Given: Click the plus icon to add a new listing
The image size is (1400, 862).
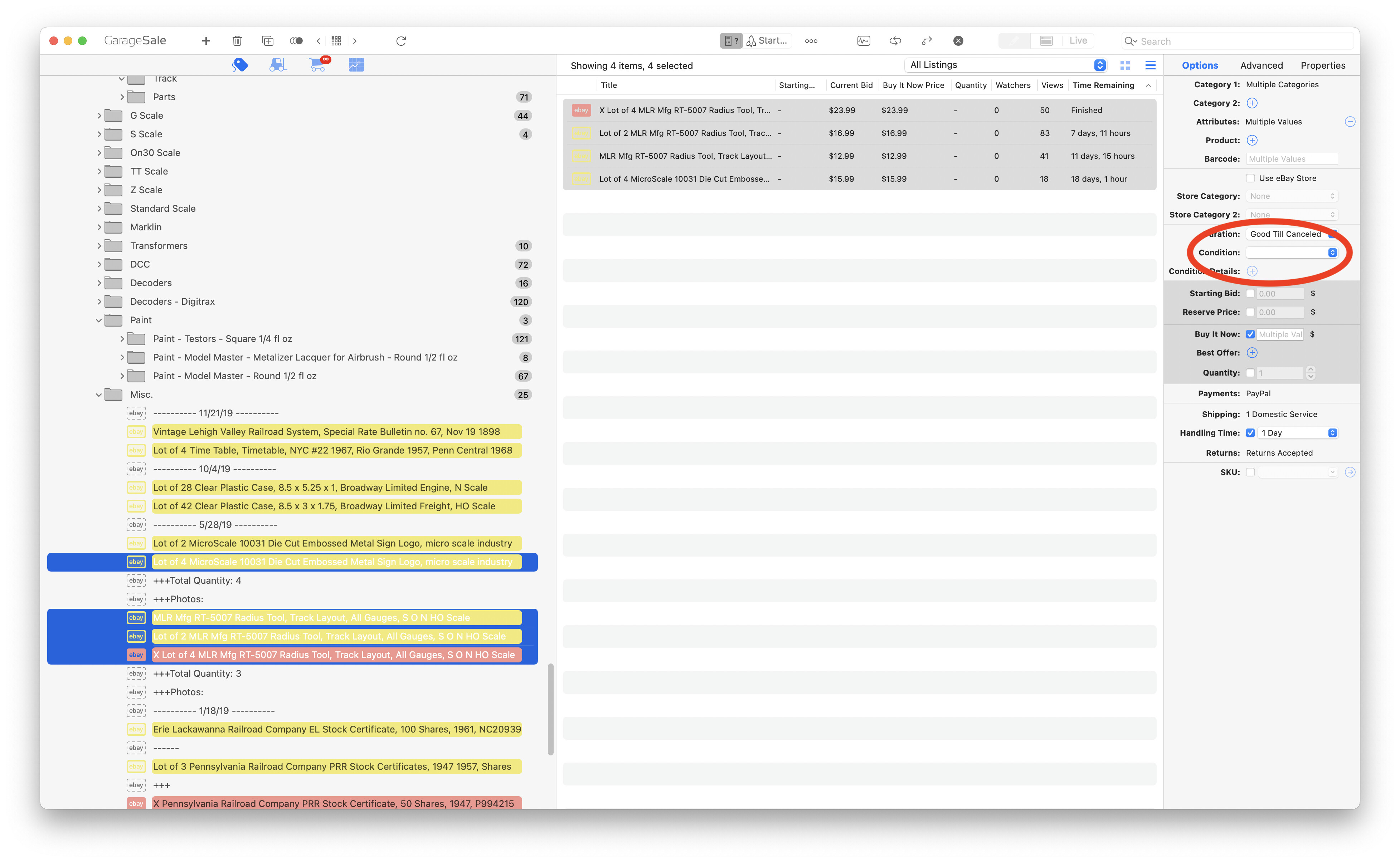Looking at the screenshot, I should click(x=206, y=40).
